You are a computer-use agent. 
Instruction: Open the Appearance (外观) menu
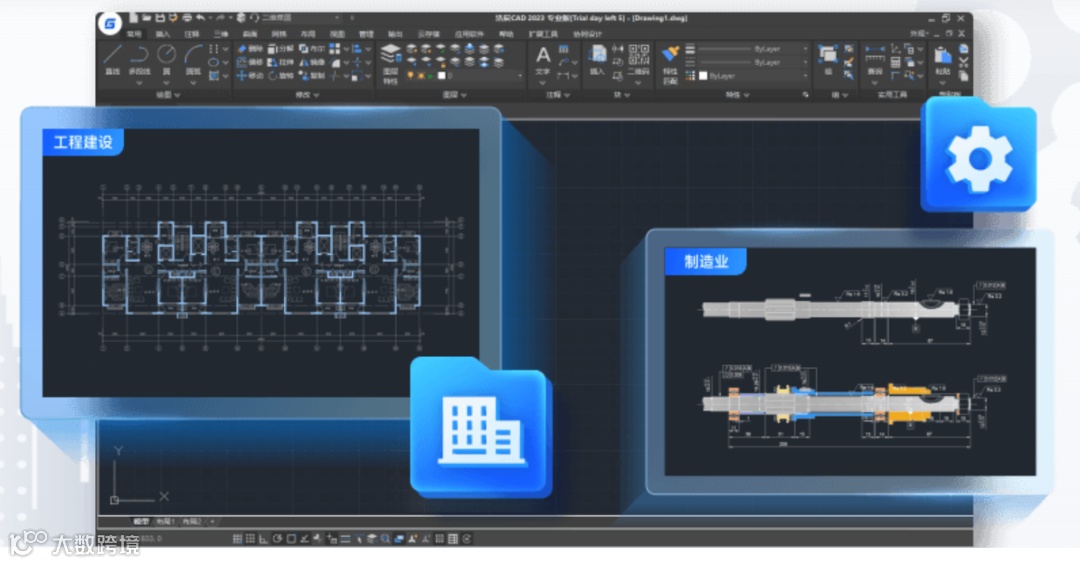(x=920, y=33)
